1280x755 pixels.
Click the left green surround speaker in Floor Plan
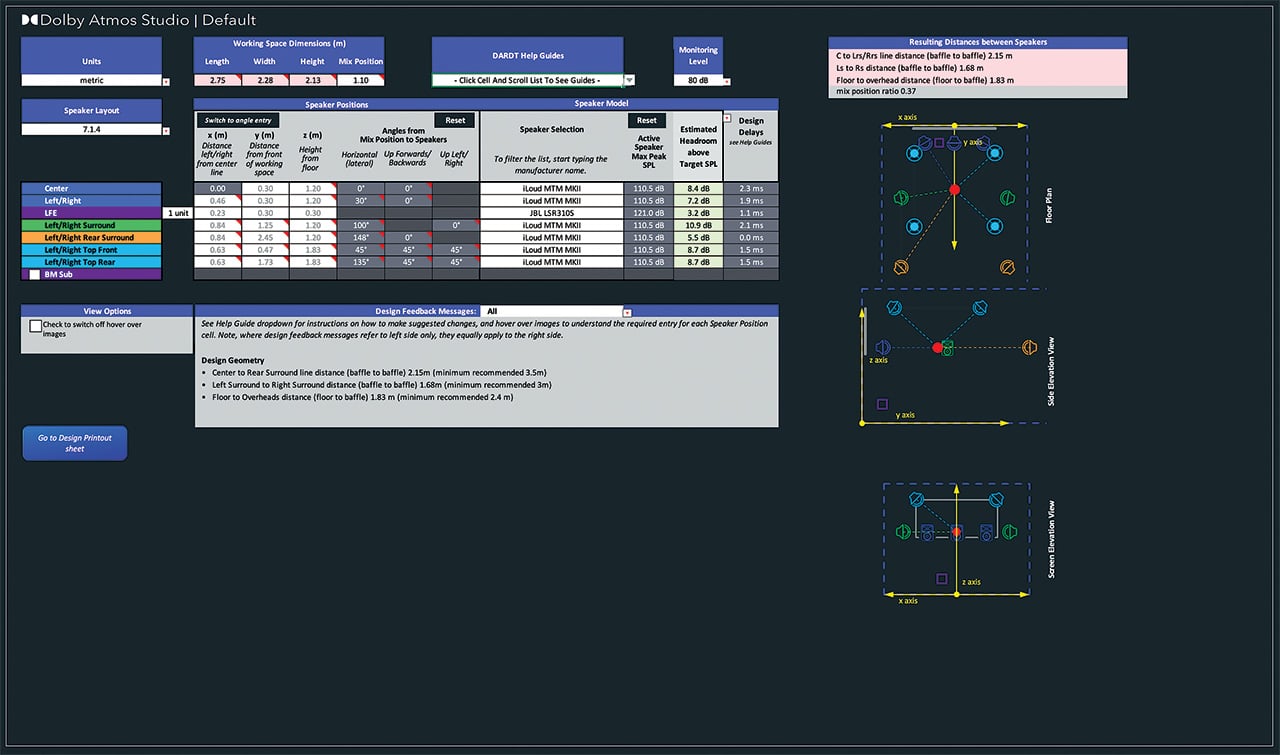coord(901,198)
